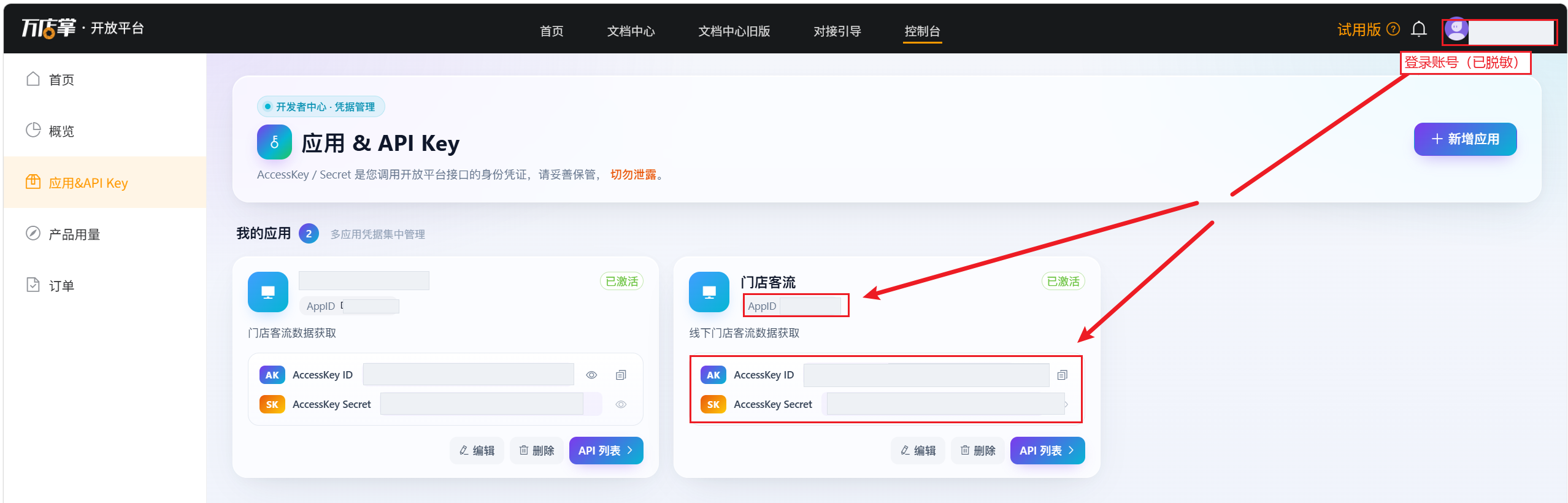Screen dimensions: 1568x503
Task: Click the first app's AccessKey ID field
Action: click(x=469, y=375)
